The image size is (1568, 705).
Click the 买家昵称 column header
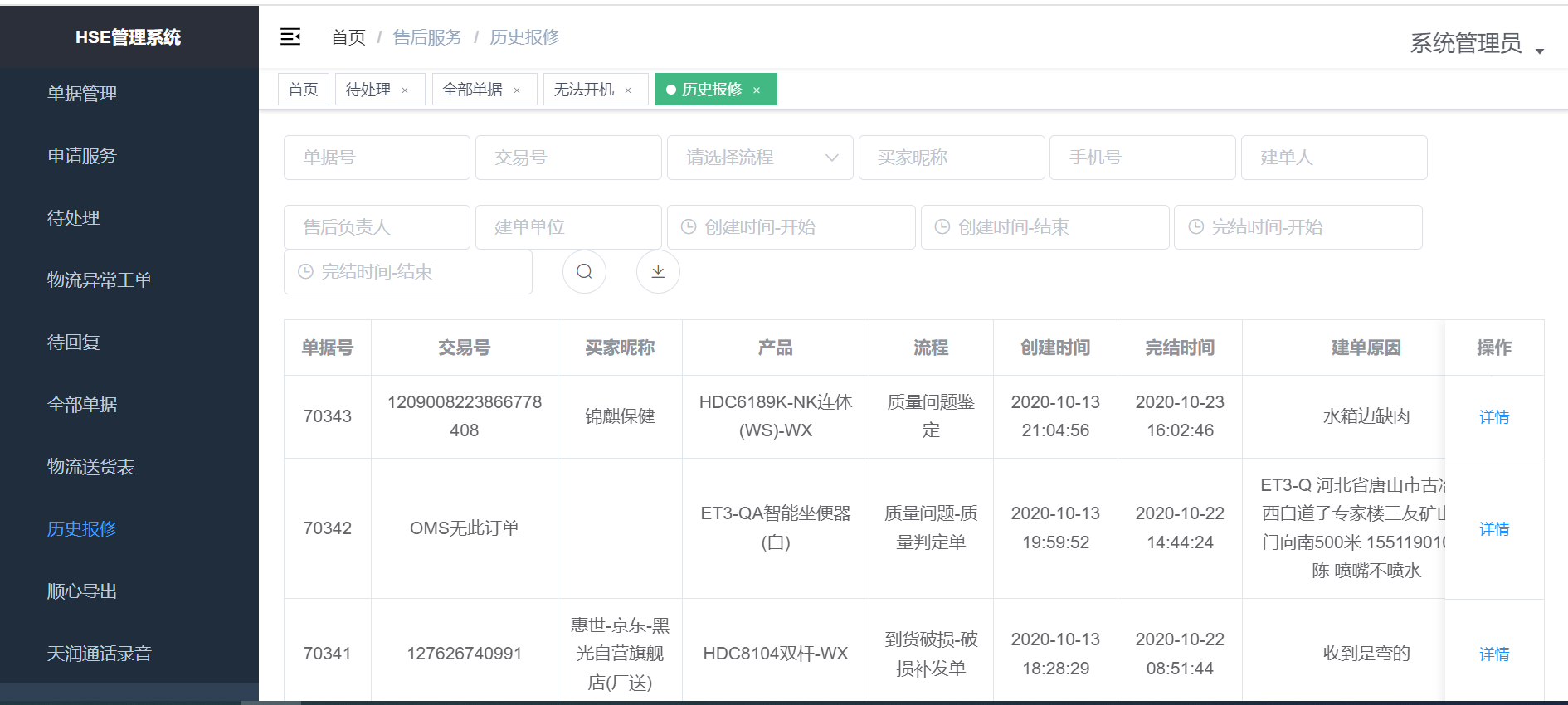(x=620, y=348)
